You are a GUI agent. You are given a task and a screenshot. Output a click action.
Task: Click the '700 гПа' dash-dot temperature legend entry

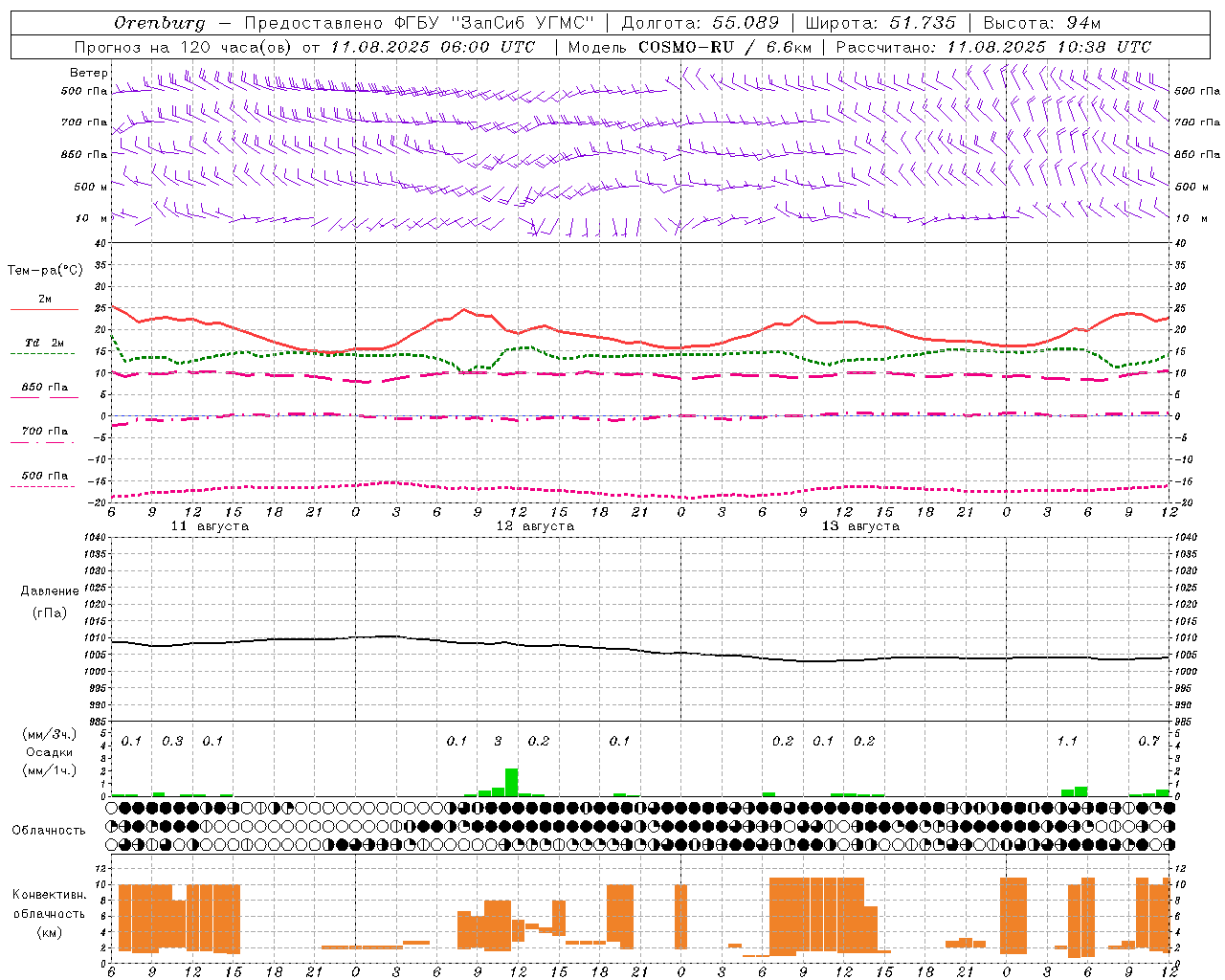pos(44,435)
